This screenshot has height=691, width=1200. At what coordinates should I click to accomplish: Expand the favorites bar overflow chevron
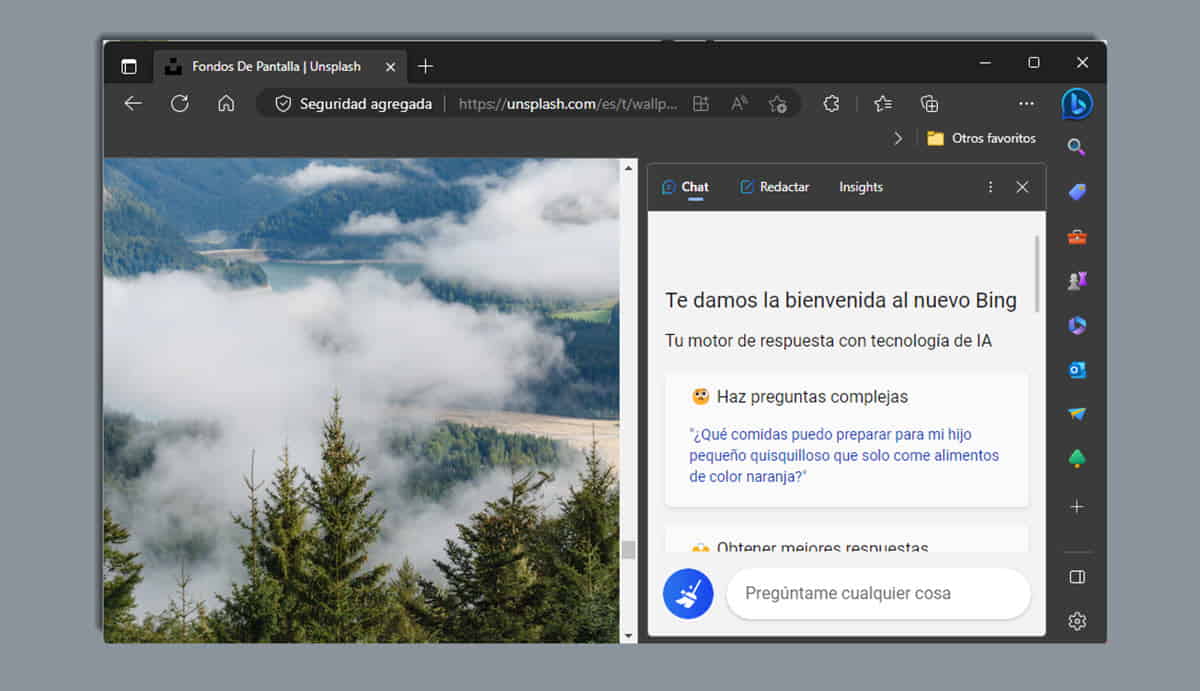(x=898, y=139)
